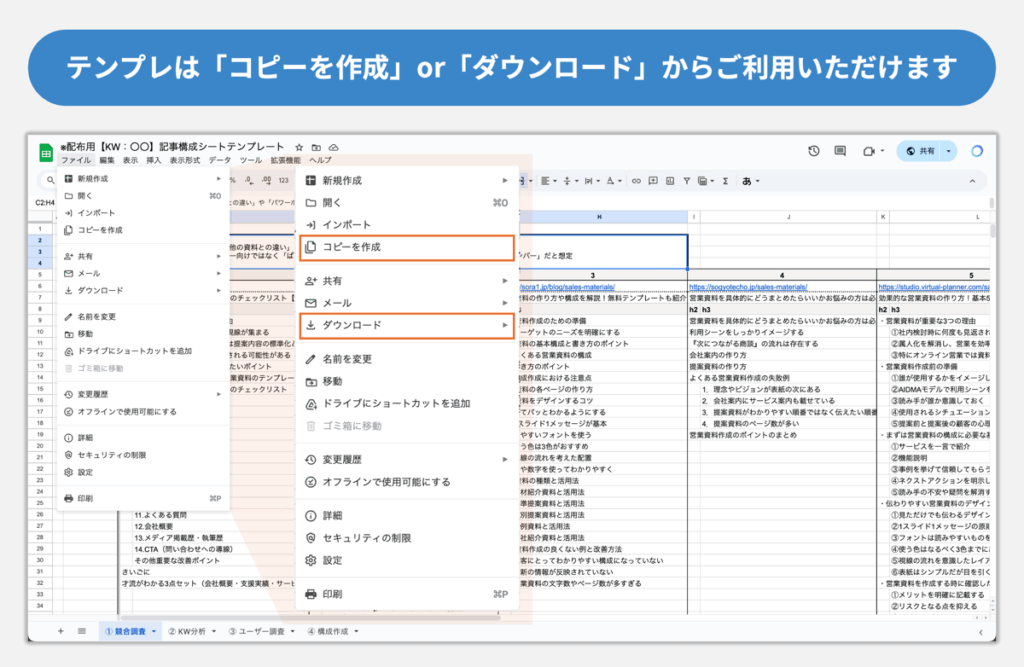Choose インポート in the small File menu

tap(143, 213)
